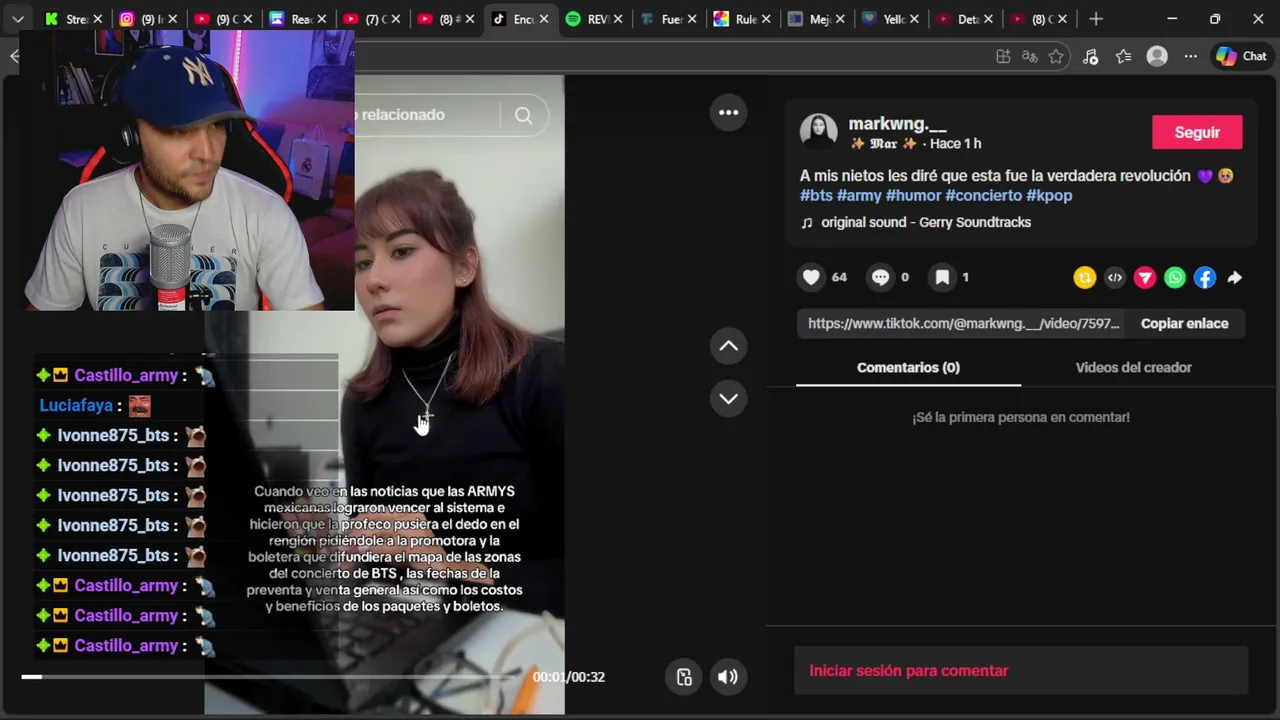Image resolution: width=1280 pixels, height=720 pixels.
Task: Open the Favorites list icon
Action: tap(1123, 57)
